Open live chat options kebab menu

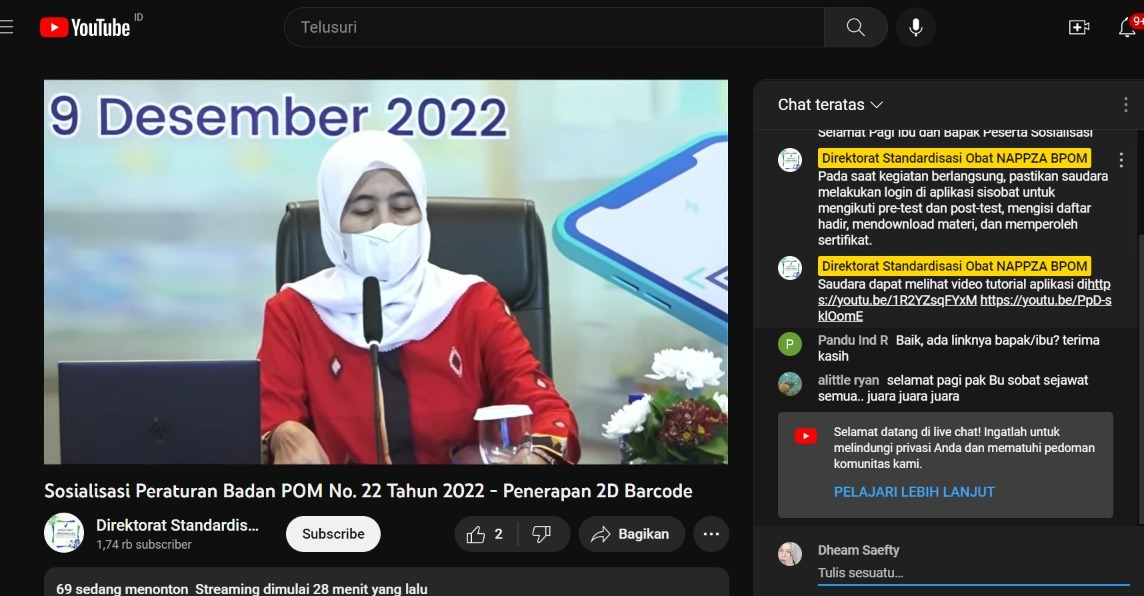pos(1126,105)
